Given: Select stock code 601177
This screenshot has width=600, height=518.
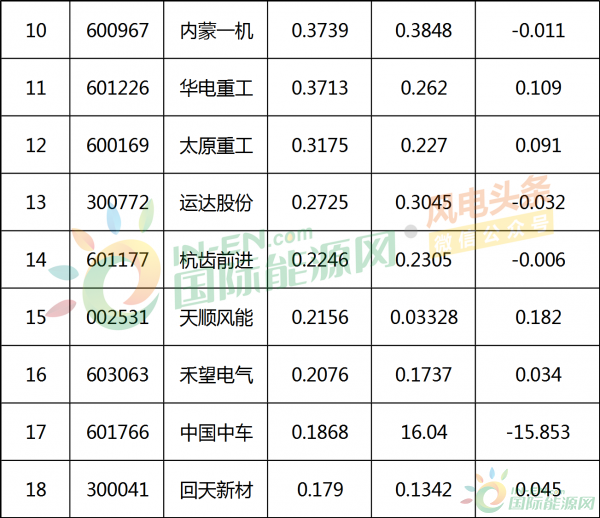Looking at the screenshot, I should [117, 260].
